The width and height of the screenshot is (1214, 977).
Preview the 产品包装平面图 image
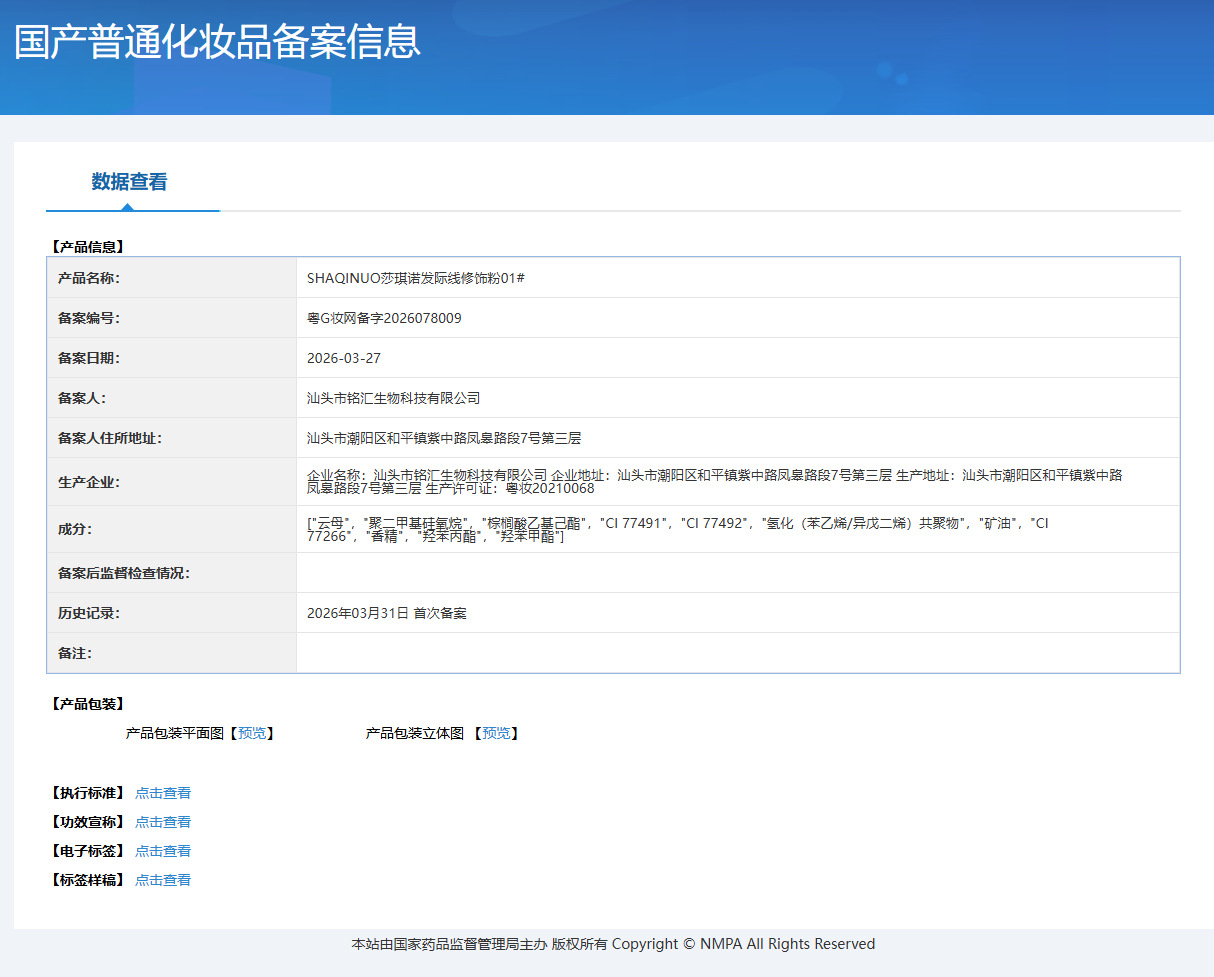click(252, 733)
